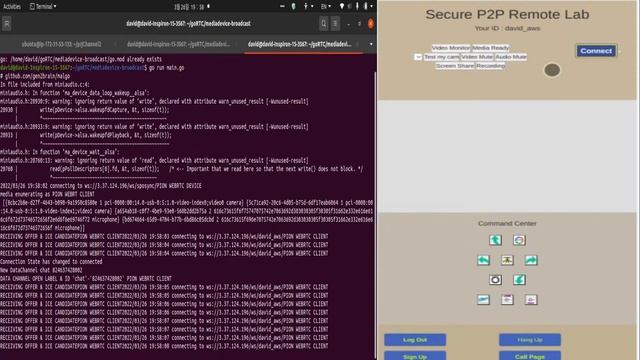Click the network status icon in top bar

[342, 6]
